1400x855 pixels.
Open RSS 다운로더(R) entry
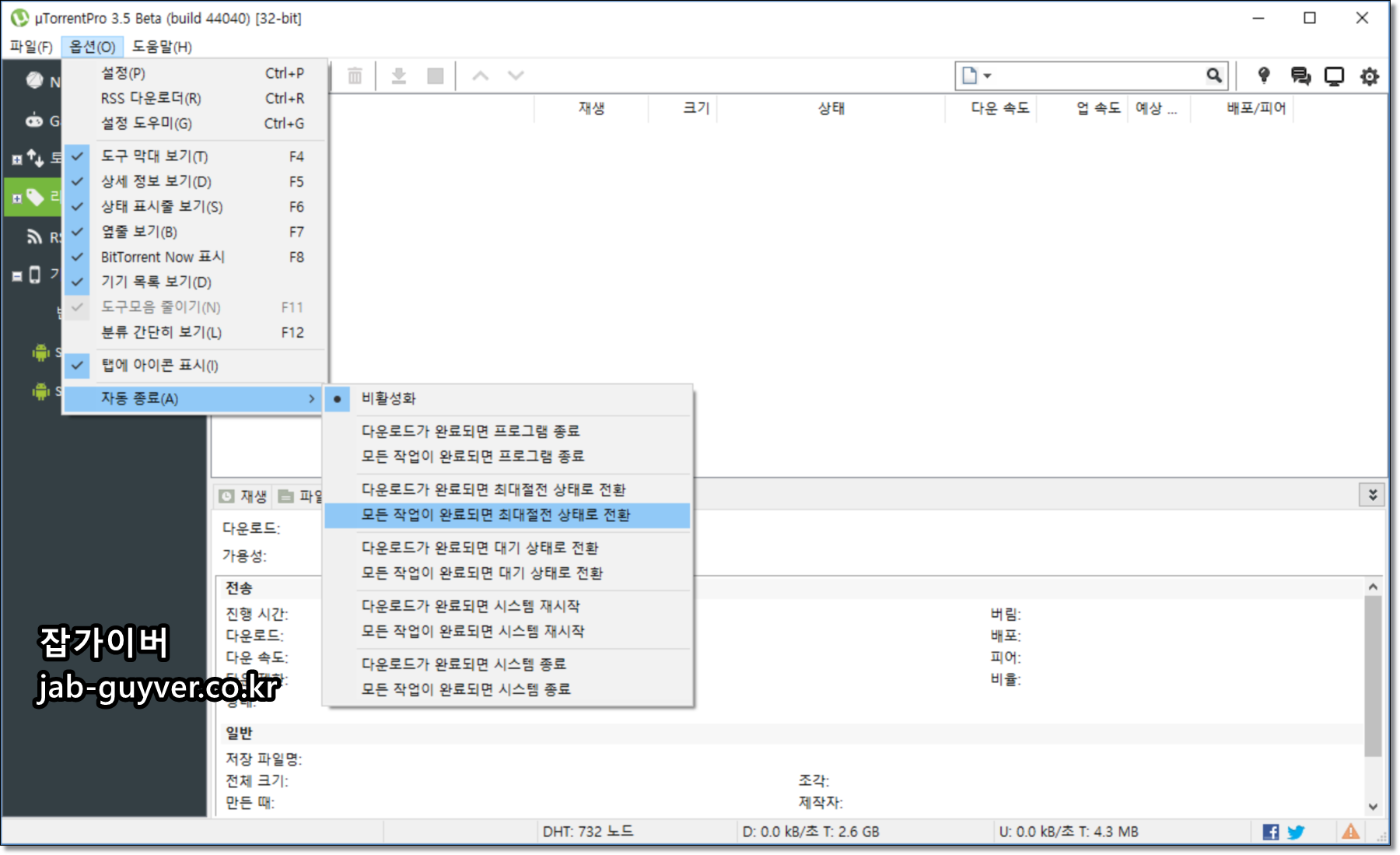[x=194, y=98]
